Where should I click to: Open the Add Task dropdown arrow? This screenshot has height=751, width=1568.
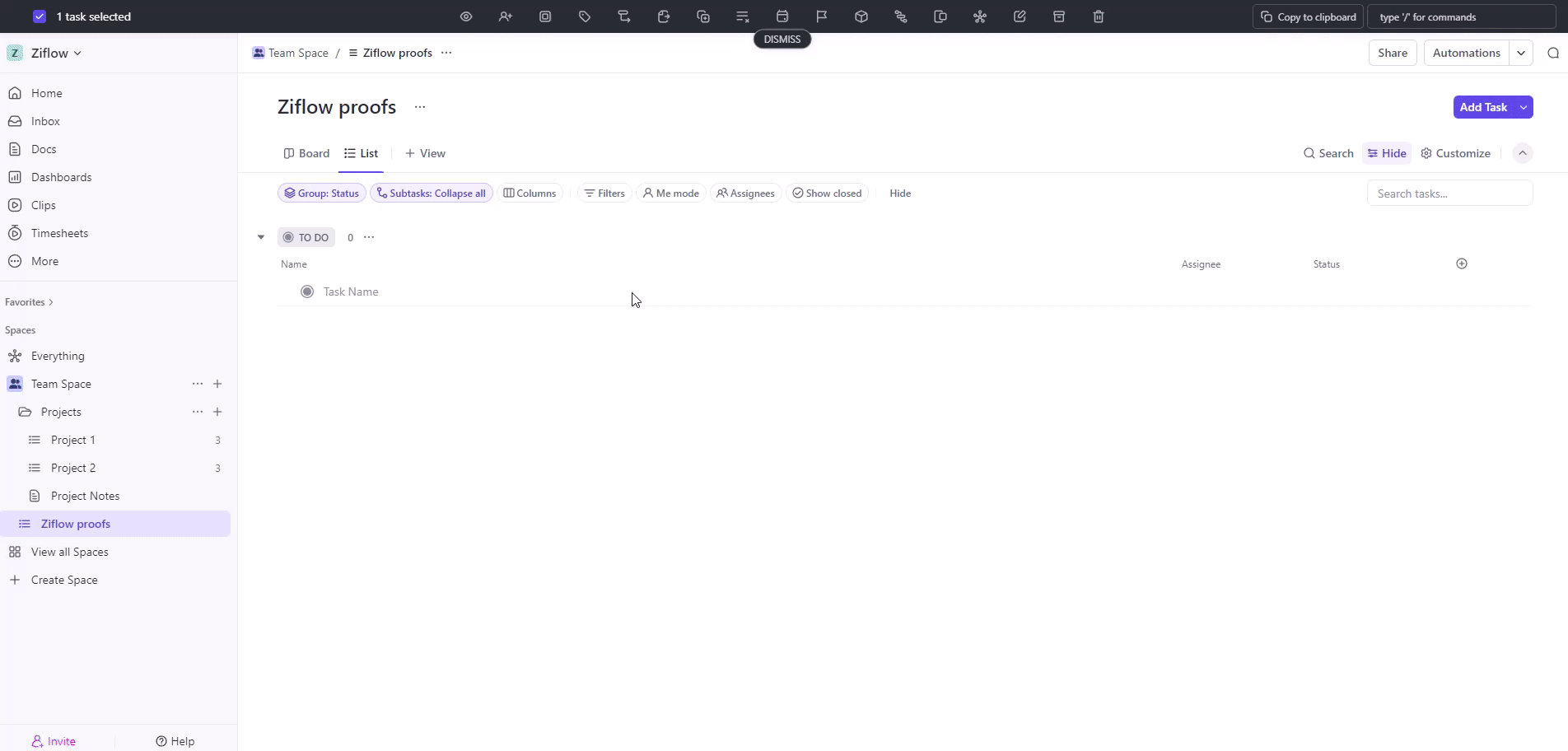tap(1524, 107)
